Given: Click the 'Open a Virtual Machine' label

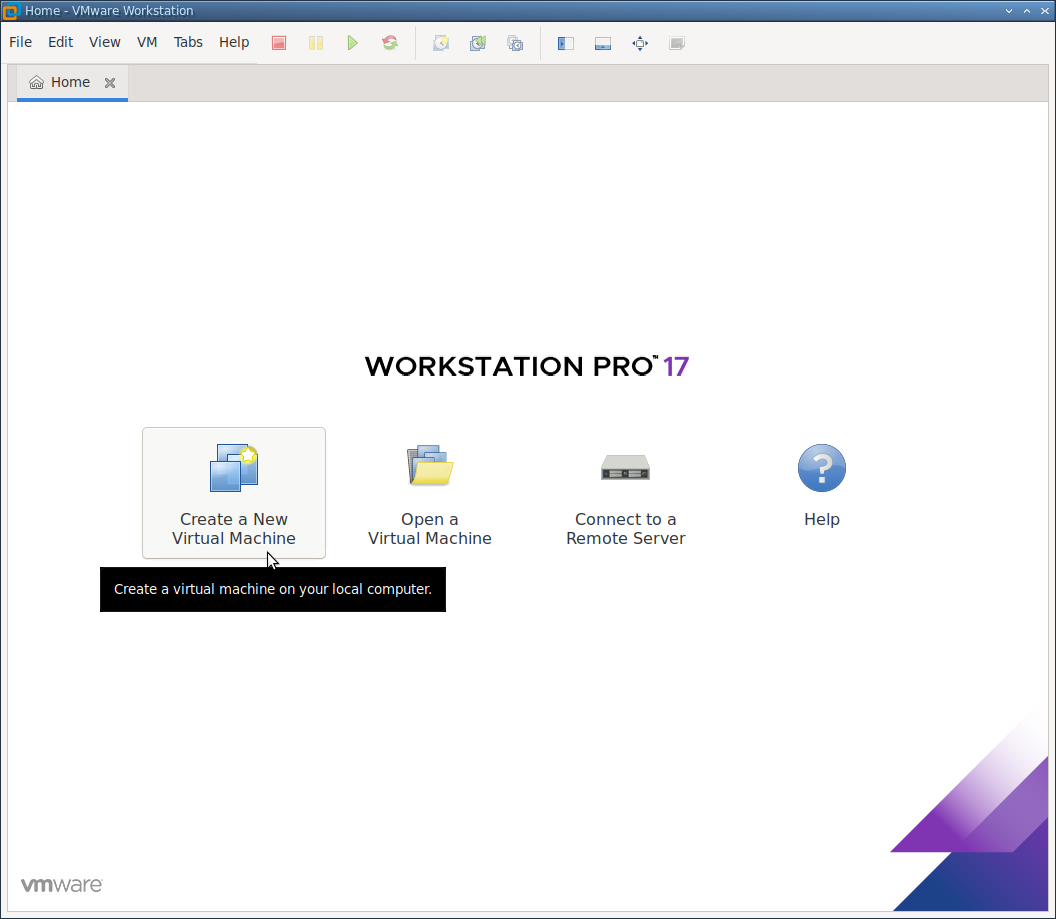Looking at the screenshot, I should tap(430, 529).
